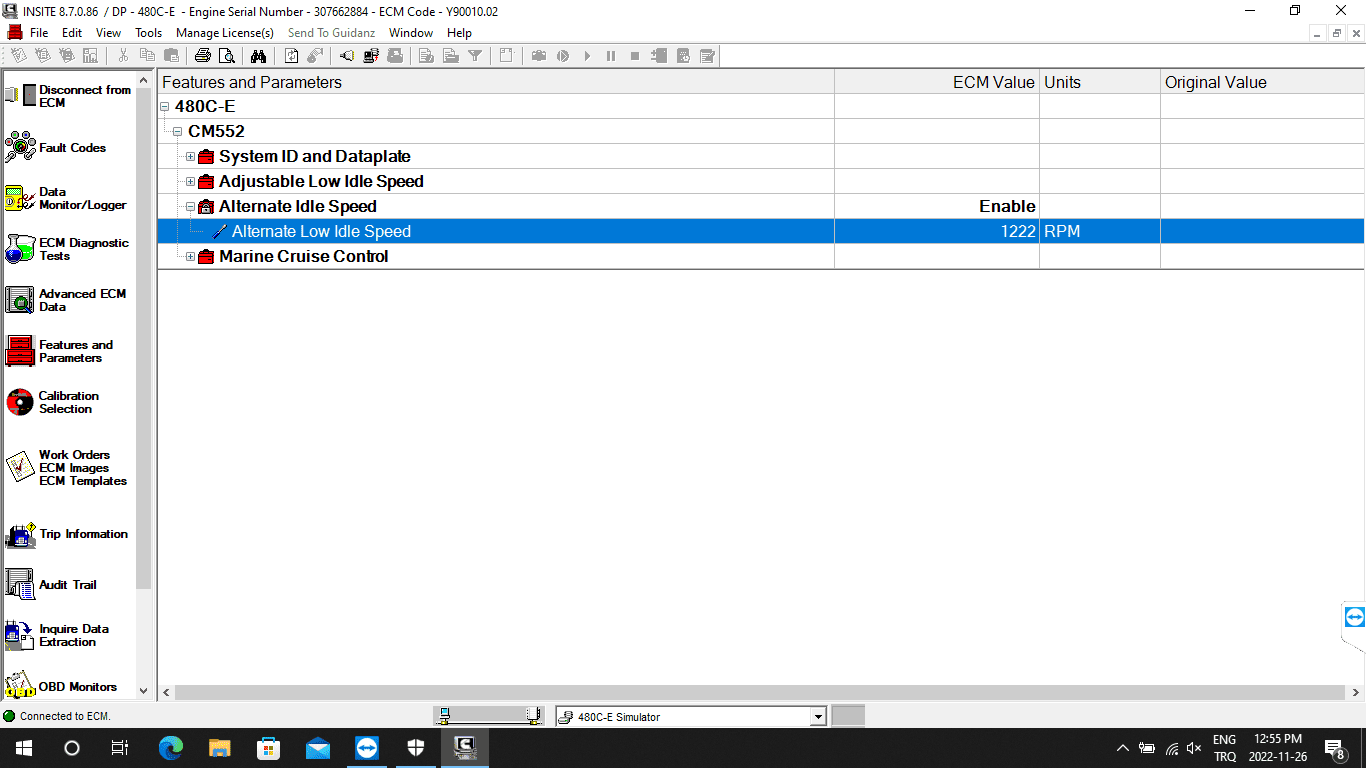Image resolution: width=1366 pixels, height=768 pixels.
Task: Open Work Orders ECM Images Templates
Action: tap(21, 467)
